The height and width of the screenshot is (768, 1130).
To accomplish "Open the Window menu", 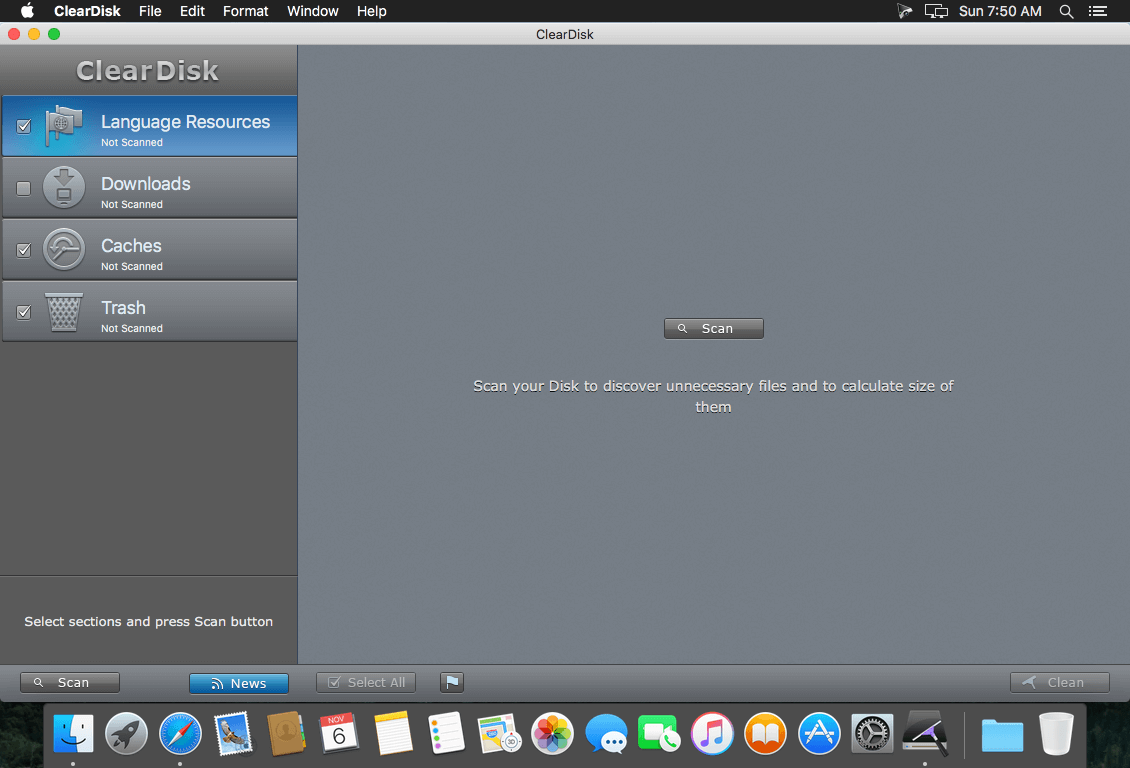I will click(x=312, y=11).
